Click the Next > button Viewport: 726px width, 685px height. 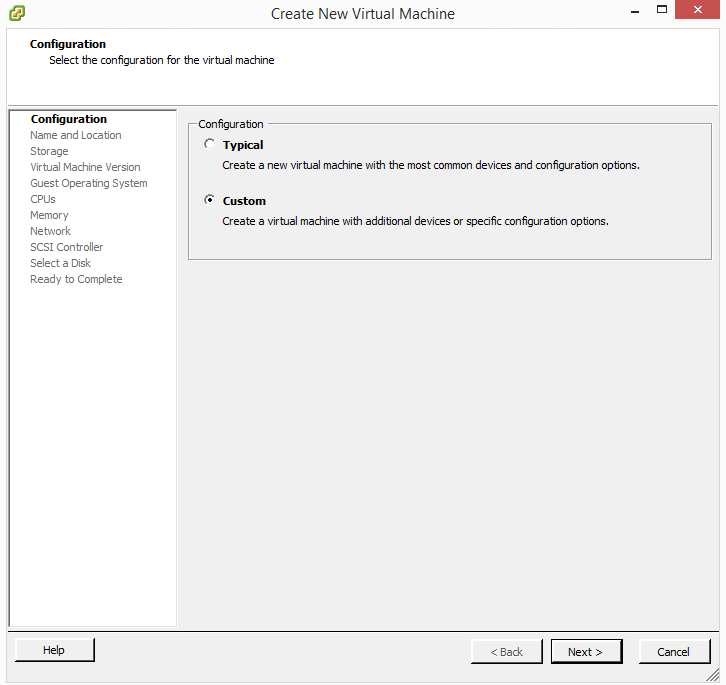point(586,652)
